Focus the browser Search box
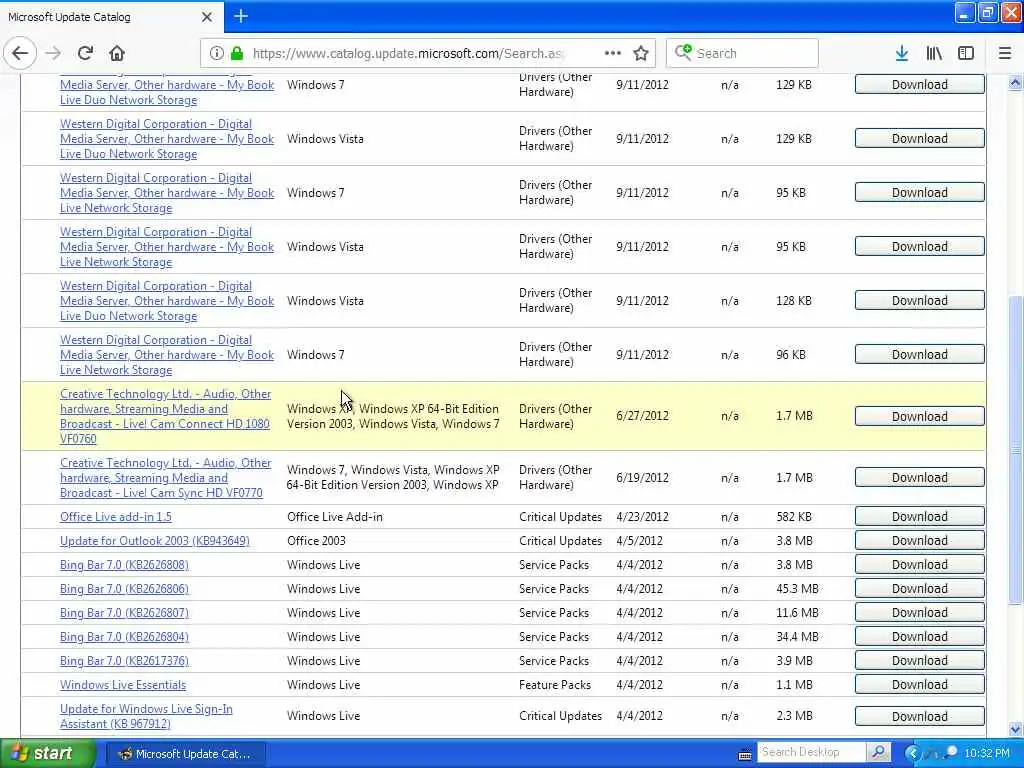 [742, 54]
